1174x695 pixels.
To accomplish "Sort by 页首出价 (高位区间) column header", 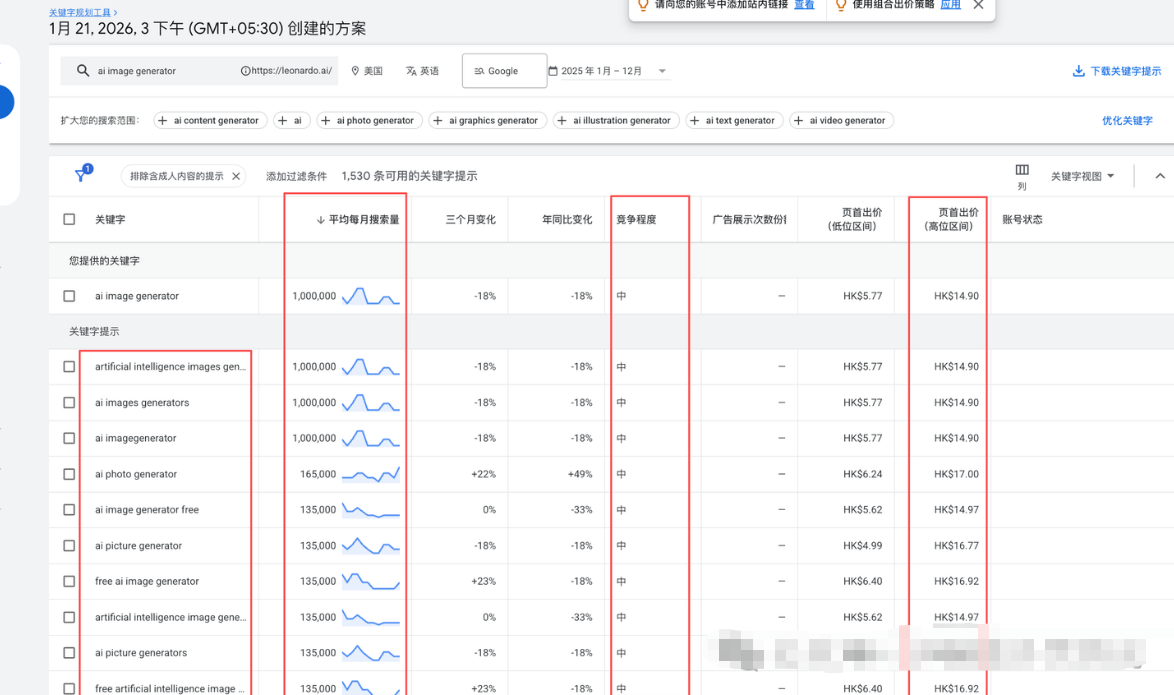I will (x=949, y=219).
